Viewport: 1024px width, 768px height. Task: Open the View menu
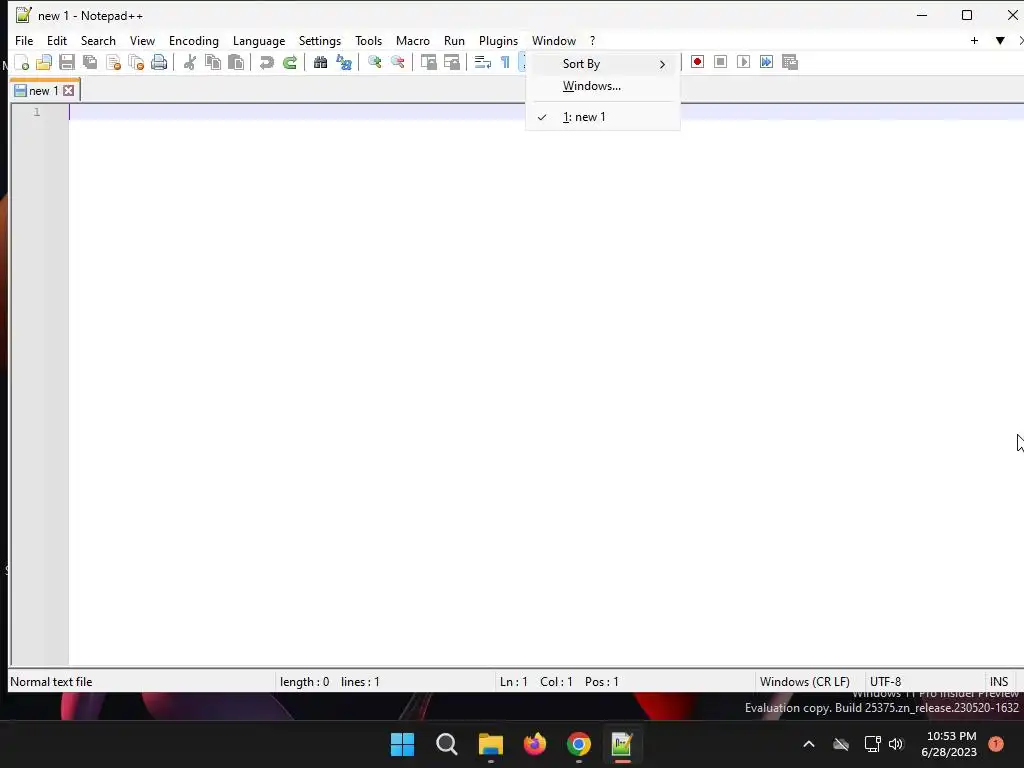[x=142, y=40]
